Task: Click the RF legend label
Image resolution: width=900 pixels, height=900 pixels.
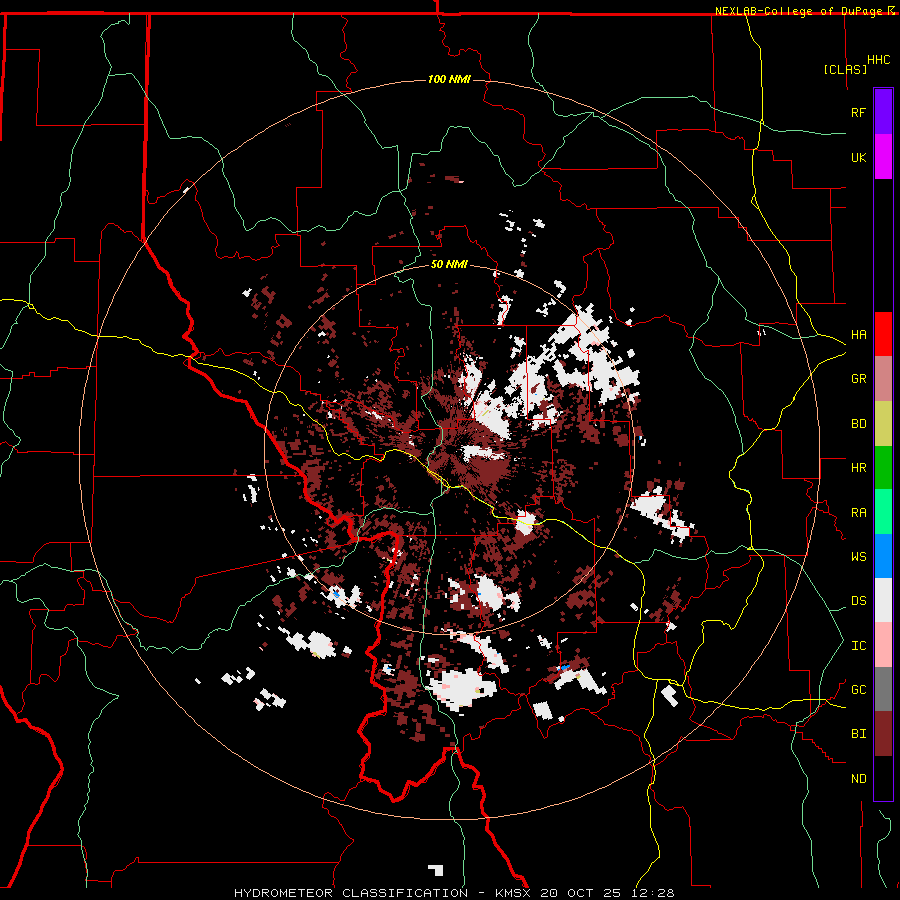Action: click(858, 112)
